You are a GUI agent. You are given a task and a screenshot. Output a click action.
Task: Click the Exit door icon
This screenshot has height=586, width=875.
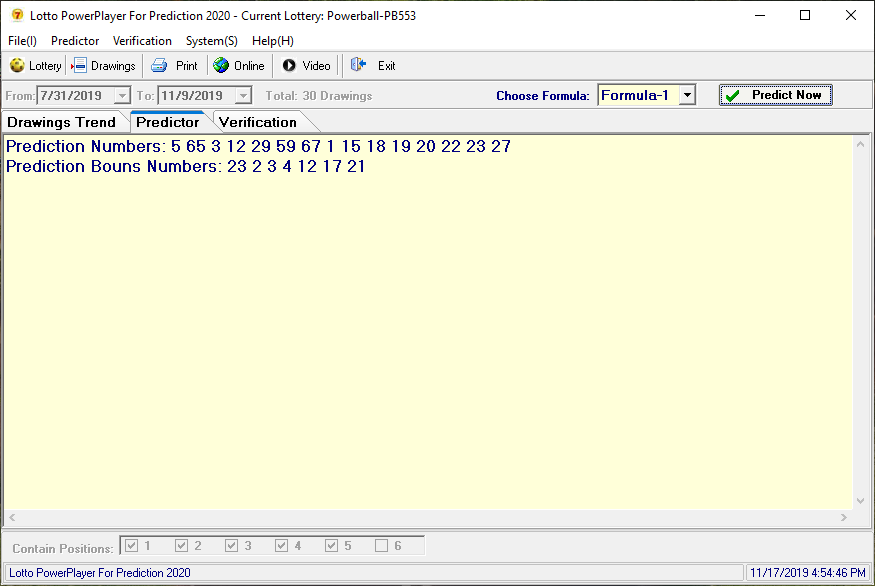click(358, 65)
